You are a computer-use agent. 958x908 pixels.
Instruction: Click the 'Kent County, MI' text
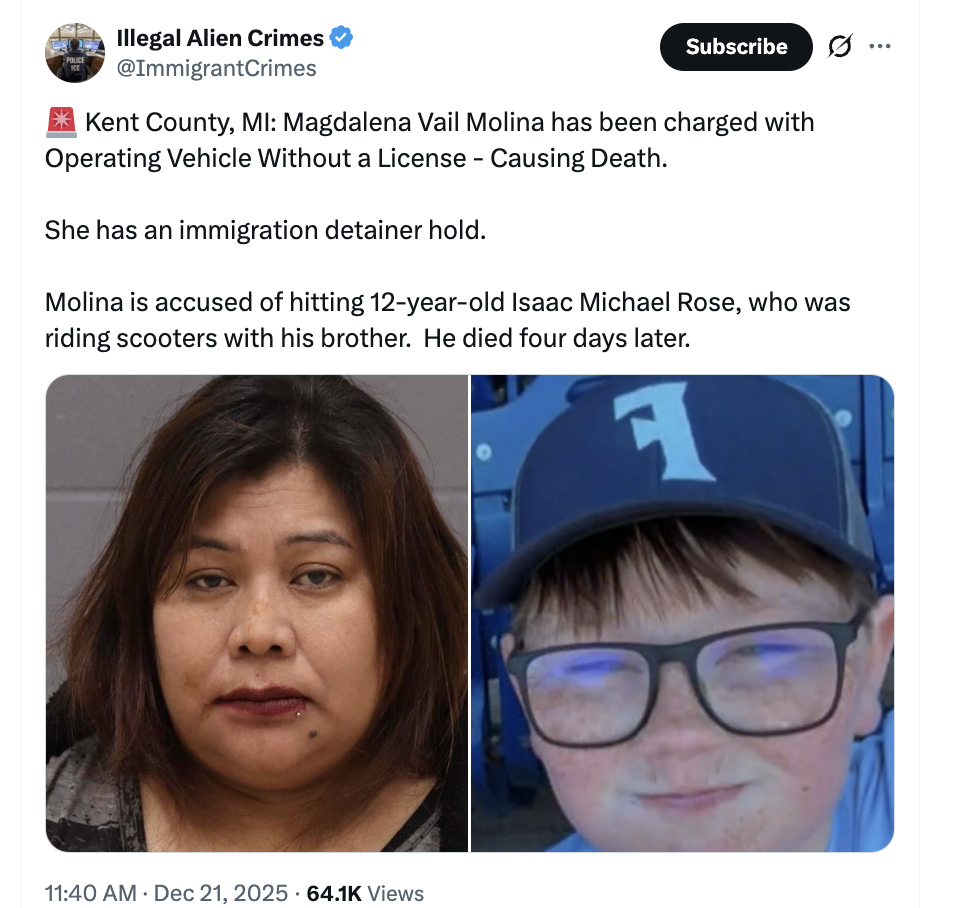click(180, 122)
